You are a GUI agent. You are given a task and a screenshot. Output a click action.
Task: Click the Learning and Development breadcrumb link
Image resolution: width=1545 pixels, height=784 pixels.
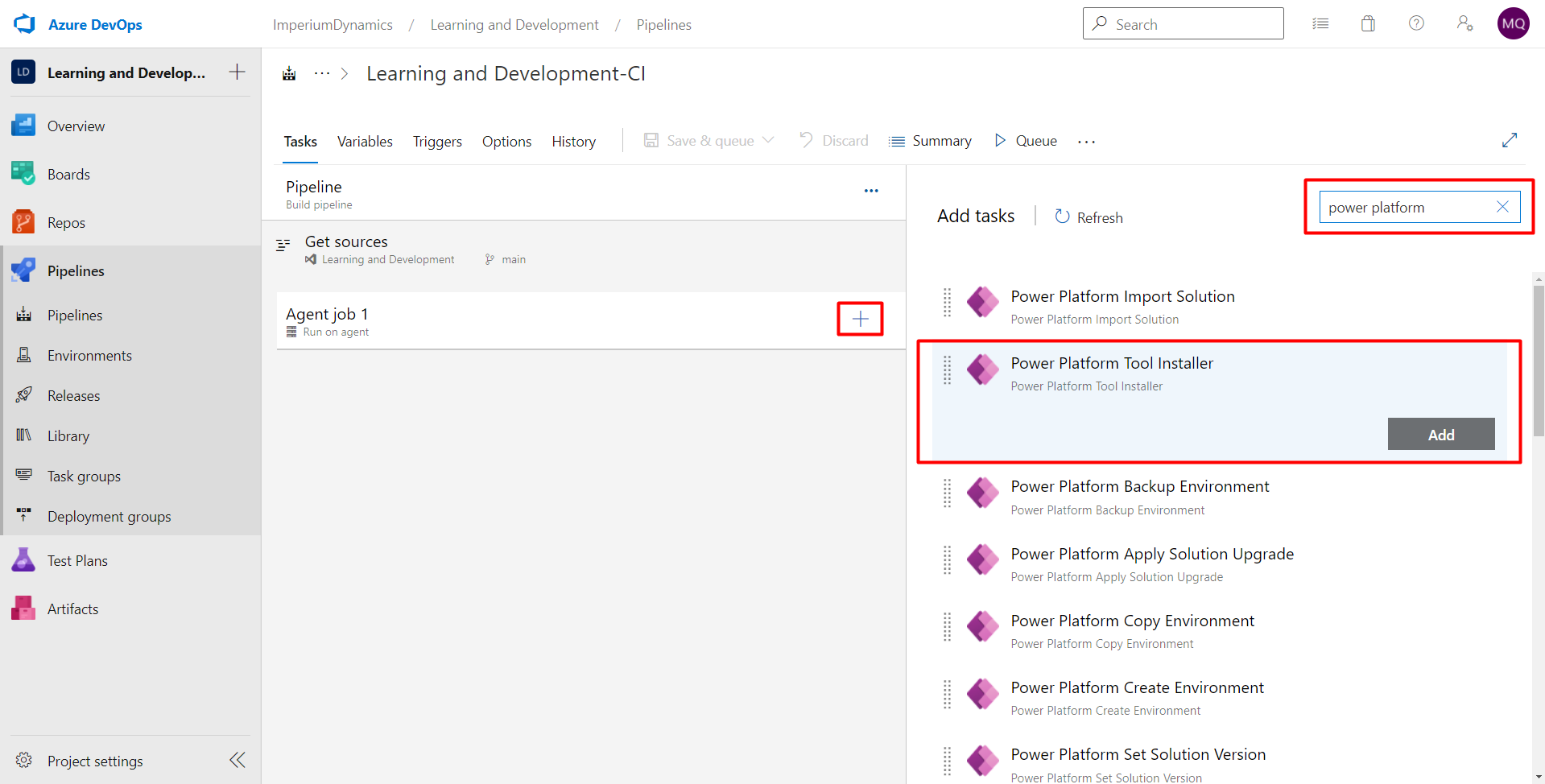[x=514, y=24]
